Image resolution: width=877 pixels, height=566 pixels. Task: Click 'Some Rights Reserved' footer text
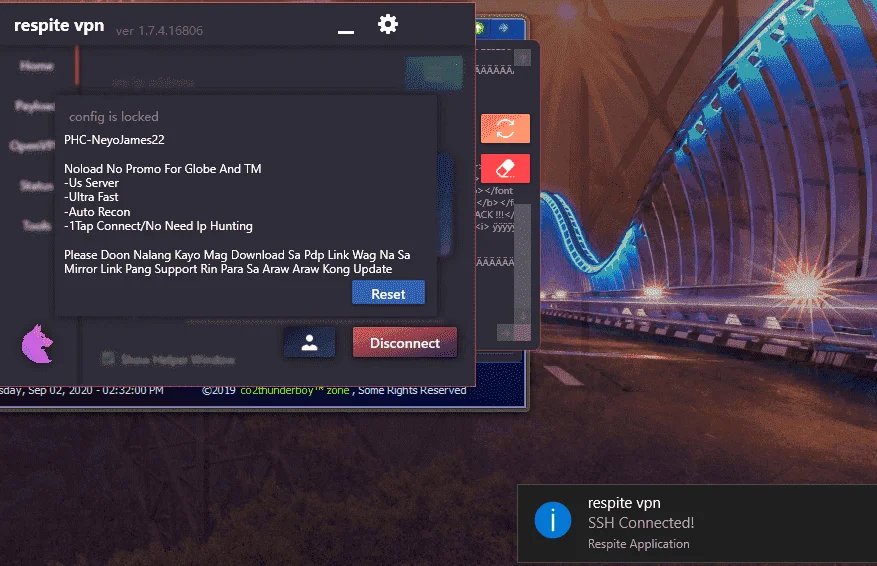click(412, 390)
